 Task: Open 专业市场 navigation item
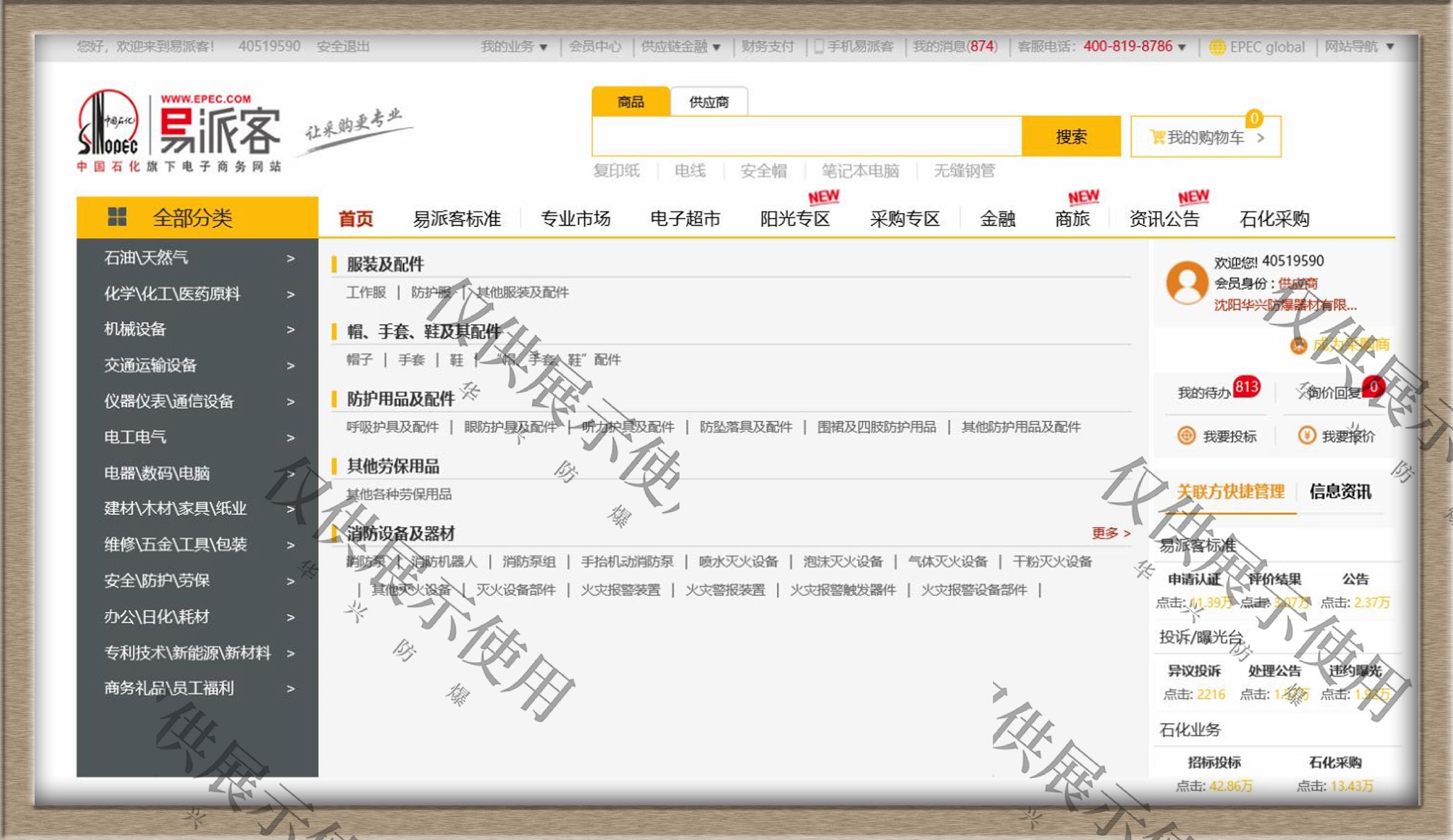click(575, 219)
